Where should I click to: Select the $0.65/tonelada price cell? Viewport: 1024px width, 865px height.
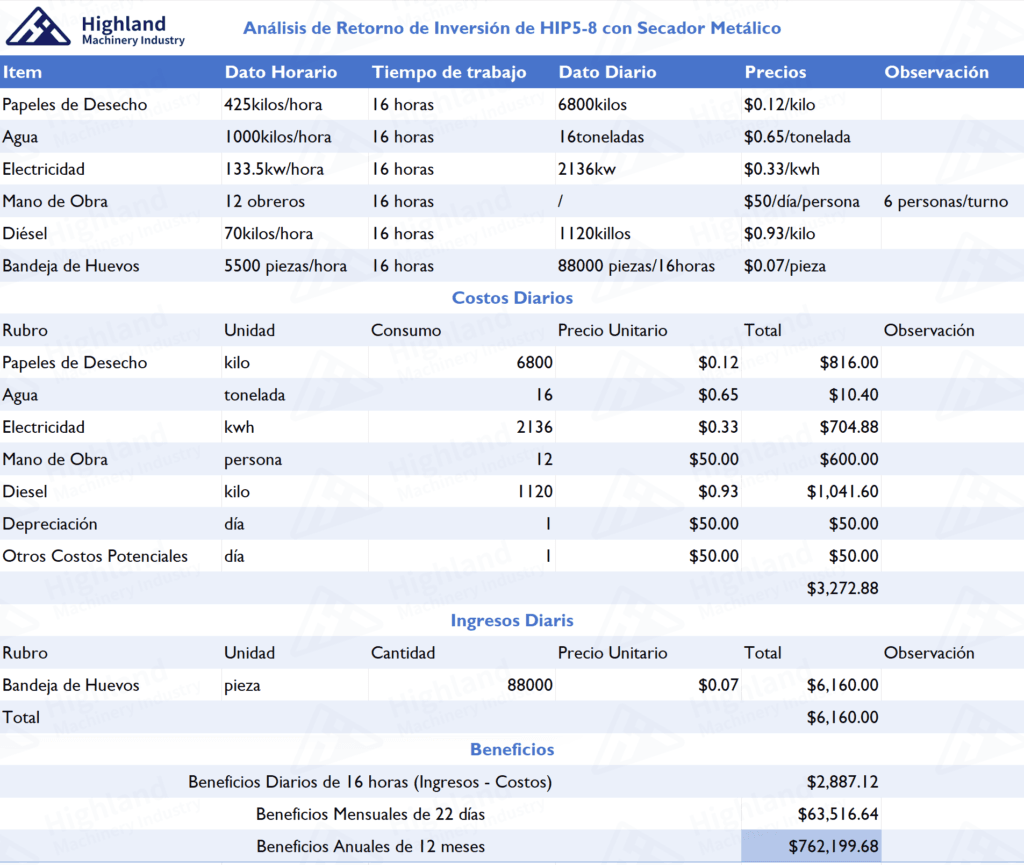click(797, 137)
